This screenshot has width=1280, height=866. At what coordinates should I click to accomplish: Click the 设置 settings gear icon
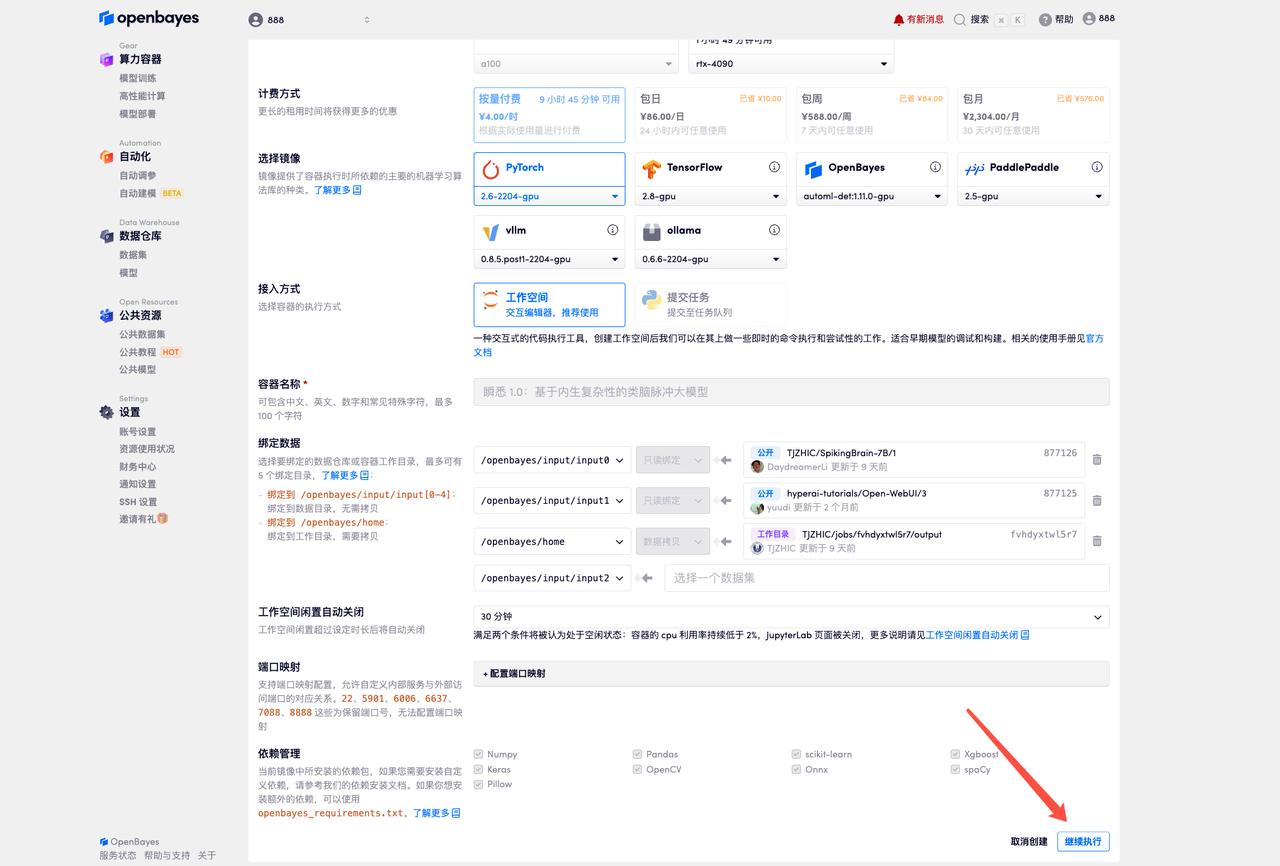(106, 412)
